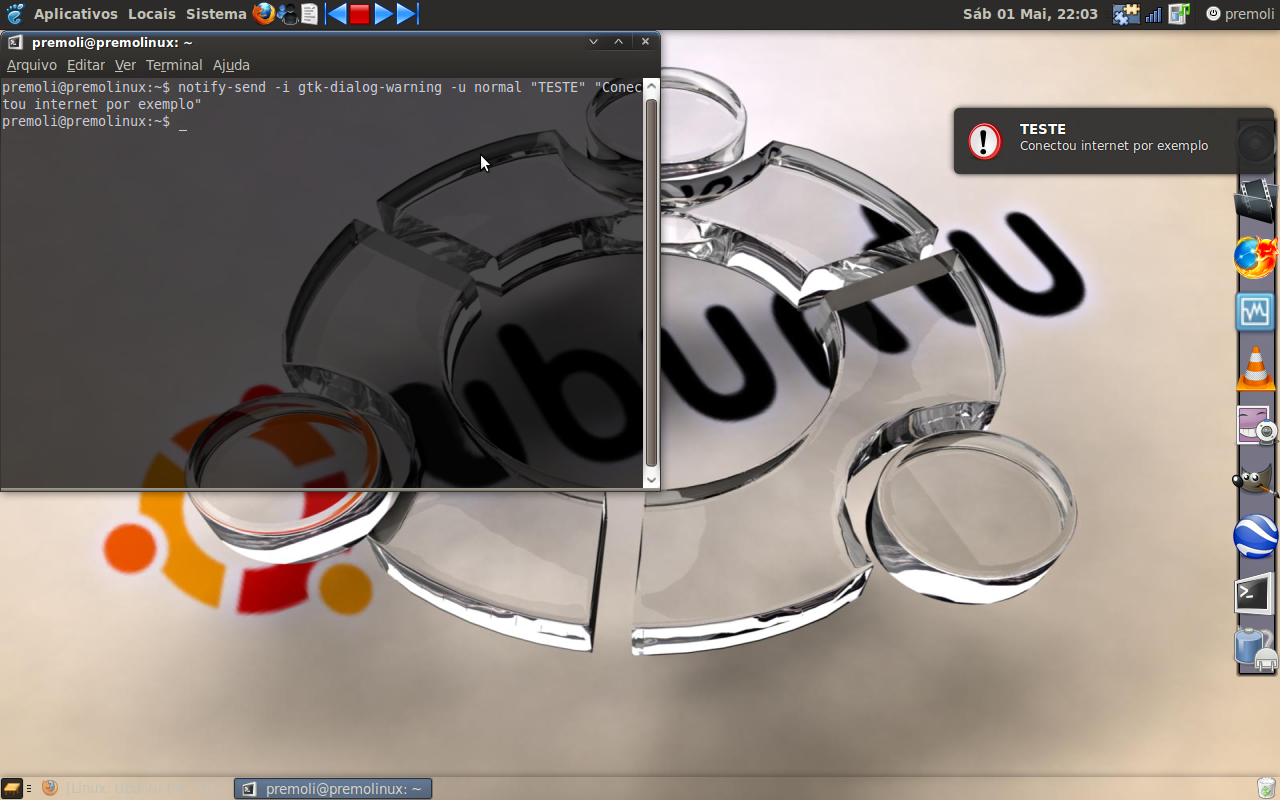Open the speaker icon atop the dock
Image resolution: width=1280 pixels, height=800 pixels.
(x=1256, y=145)
